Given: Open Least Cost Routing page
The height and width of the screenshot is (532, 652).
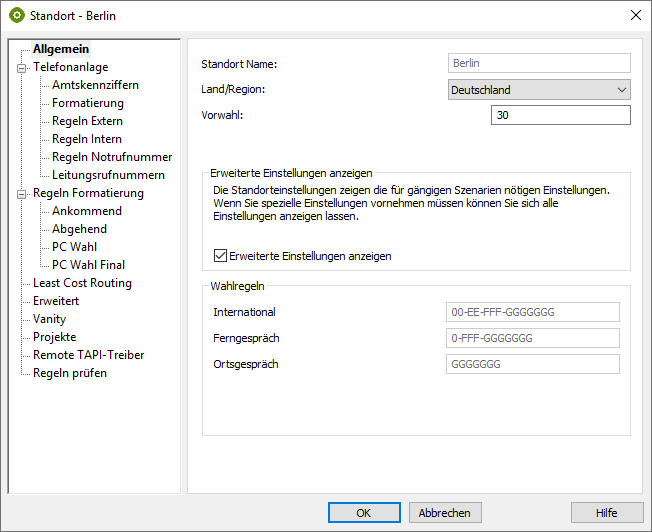Looking at the screenshot, I should point(82,283).
